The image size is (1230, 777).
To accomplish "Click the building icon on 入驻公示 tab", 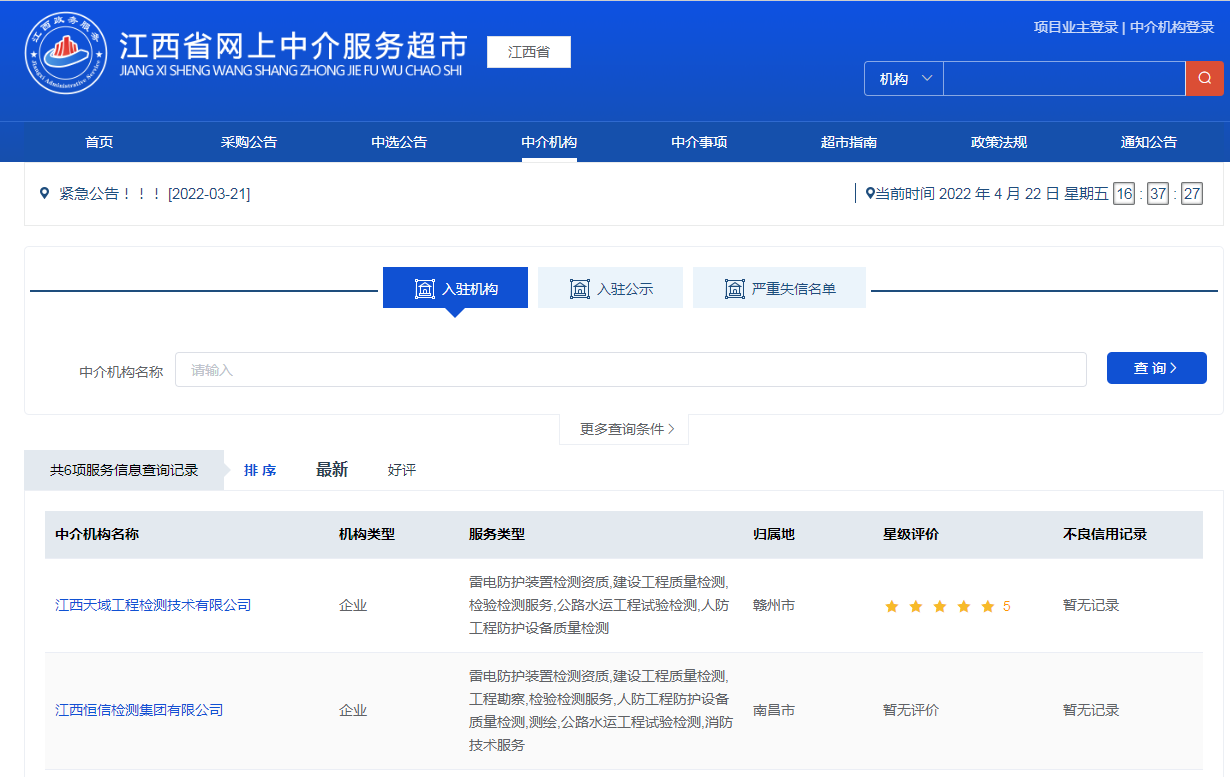I will point(579,289).
